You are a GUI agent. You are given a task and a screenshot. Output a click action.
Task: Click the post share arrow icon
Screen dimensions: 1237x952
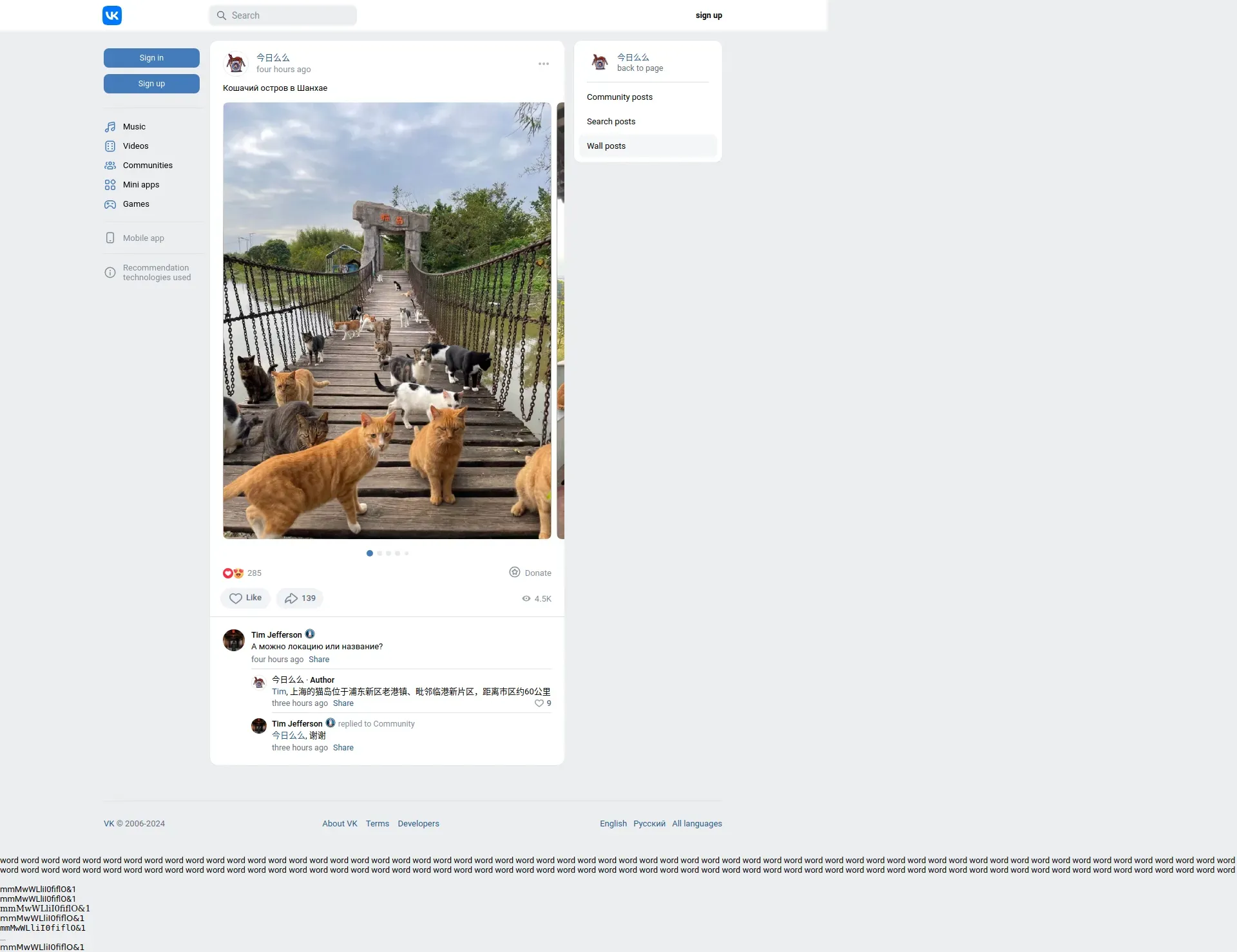(291, 598)
